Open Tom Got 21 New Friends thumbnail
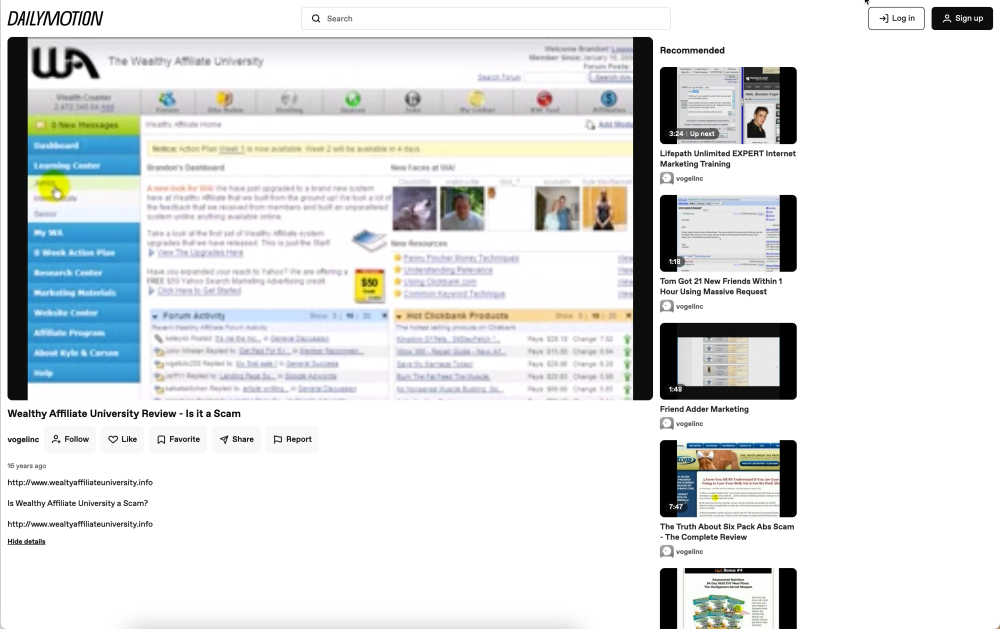 pyautogui.click(x=728, y=233)
